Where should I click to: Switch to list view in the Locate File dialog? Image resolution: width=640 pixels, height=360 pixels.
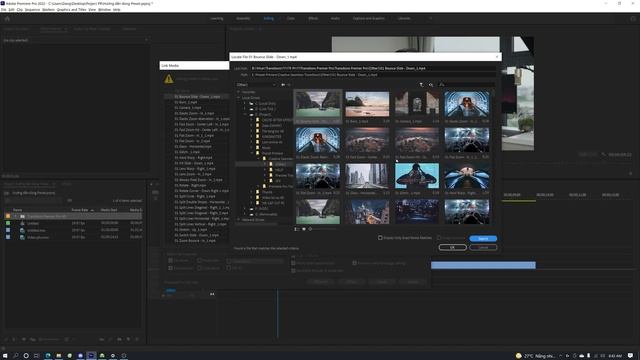coord(297,229)
